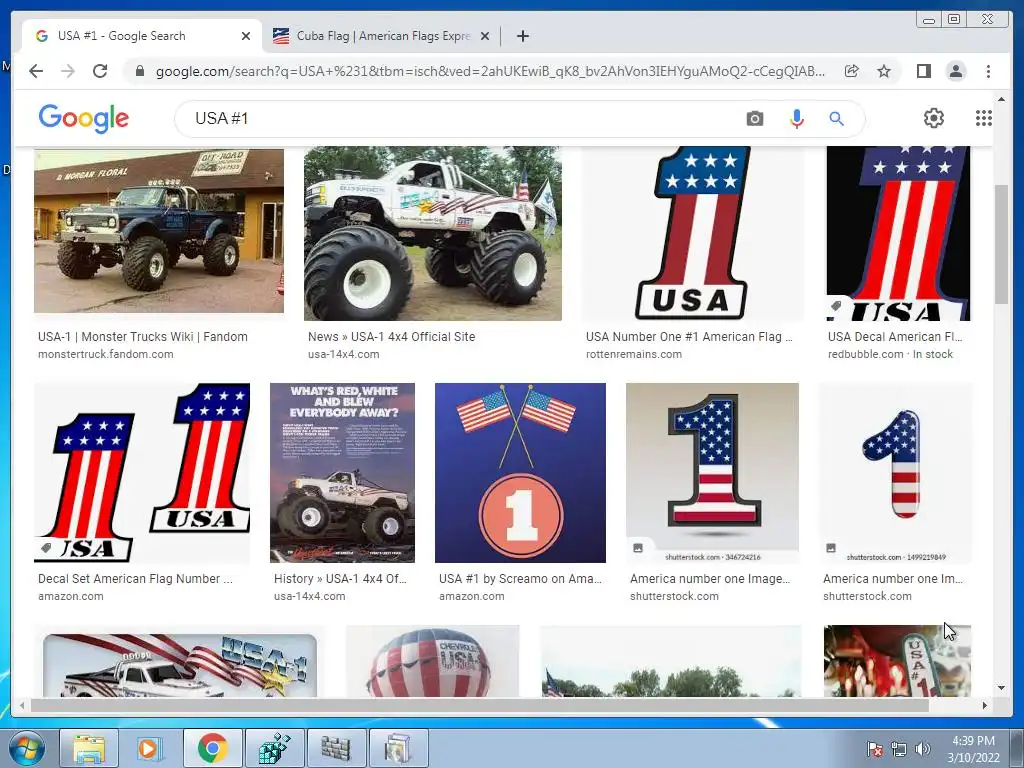Click the horizontal scrollbar right arrow
This screenshot has height=768, width=1024.
pos(984,705)
